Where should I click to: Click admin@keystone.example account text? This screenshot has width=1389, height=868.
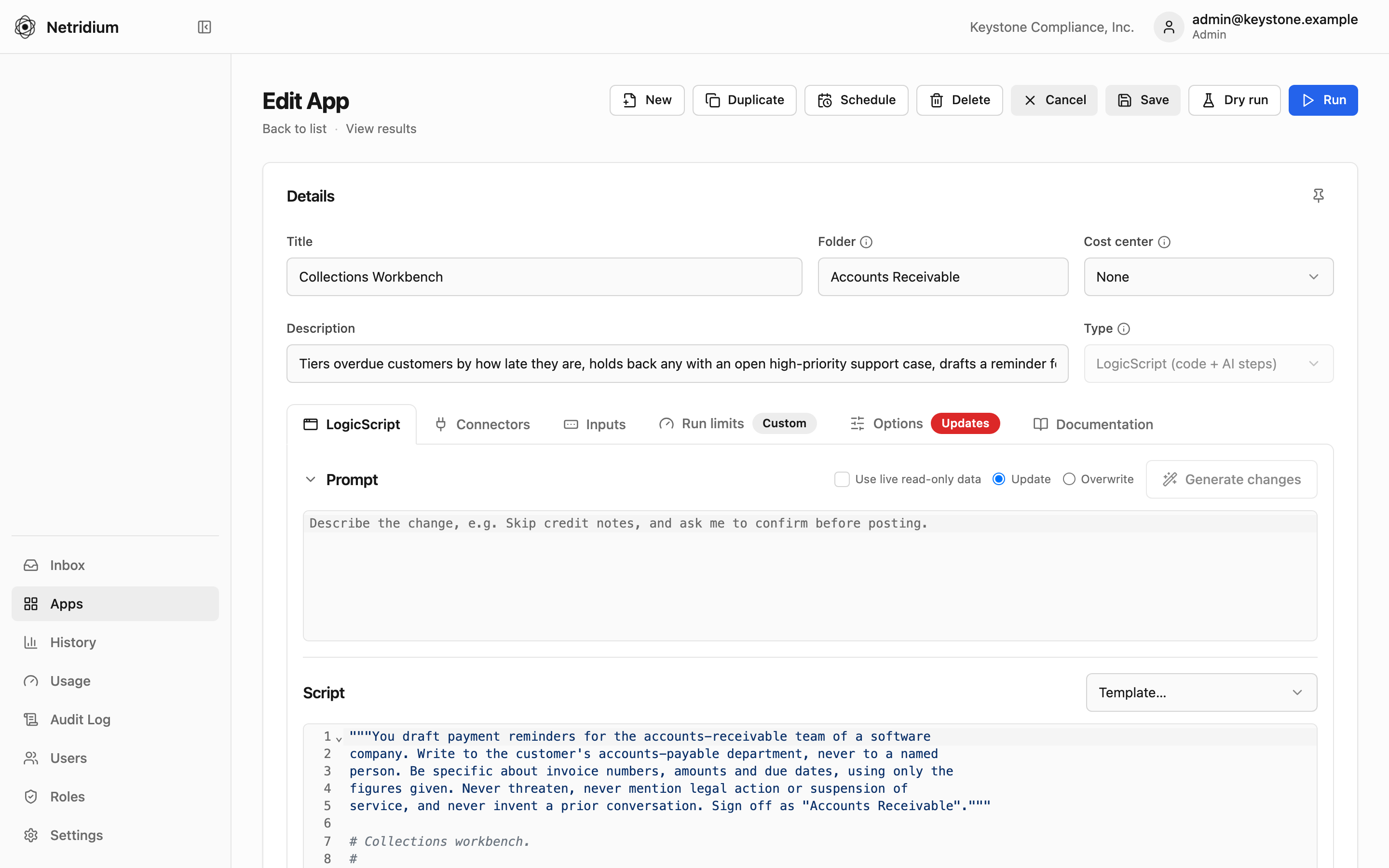[1275, 19]
